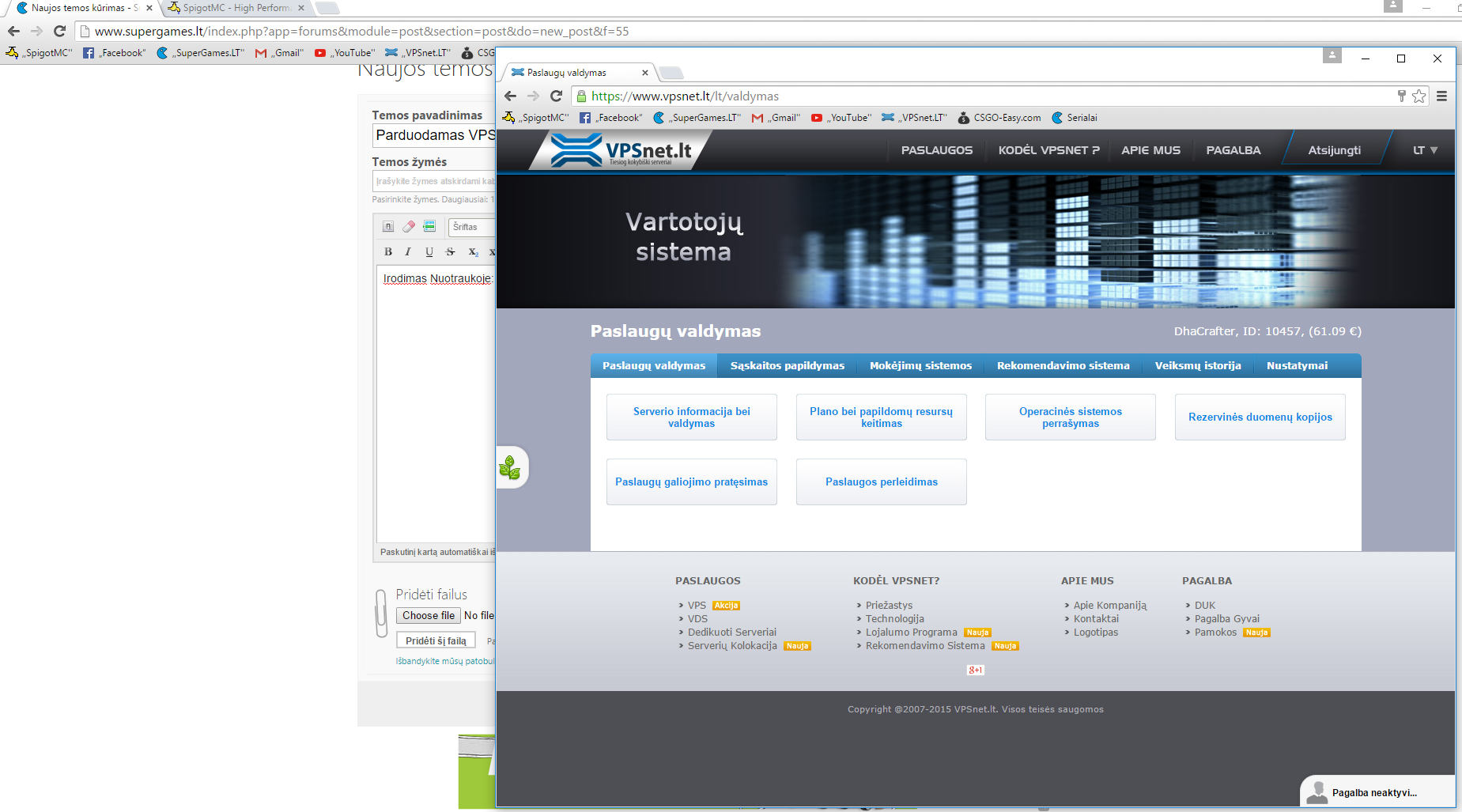Open Pagalba Gyvai footer link

1227,618
